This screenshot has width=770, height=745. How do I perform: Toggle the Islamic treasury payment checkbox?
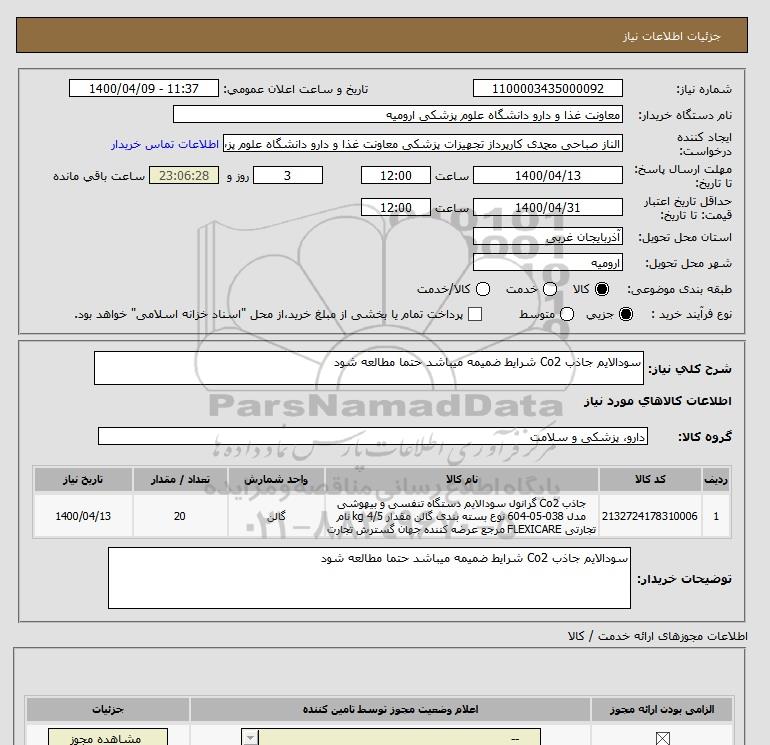coord(475,314)
